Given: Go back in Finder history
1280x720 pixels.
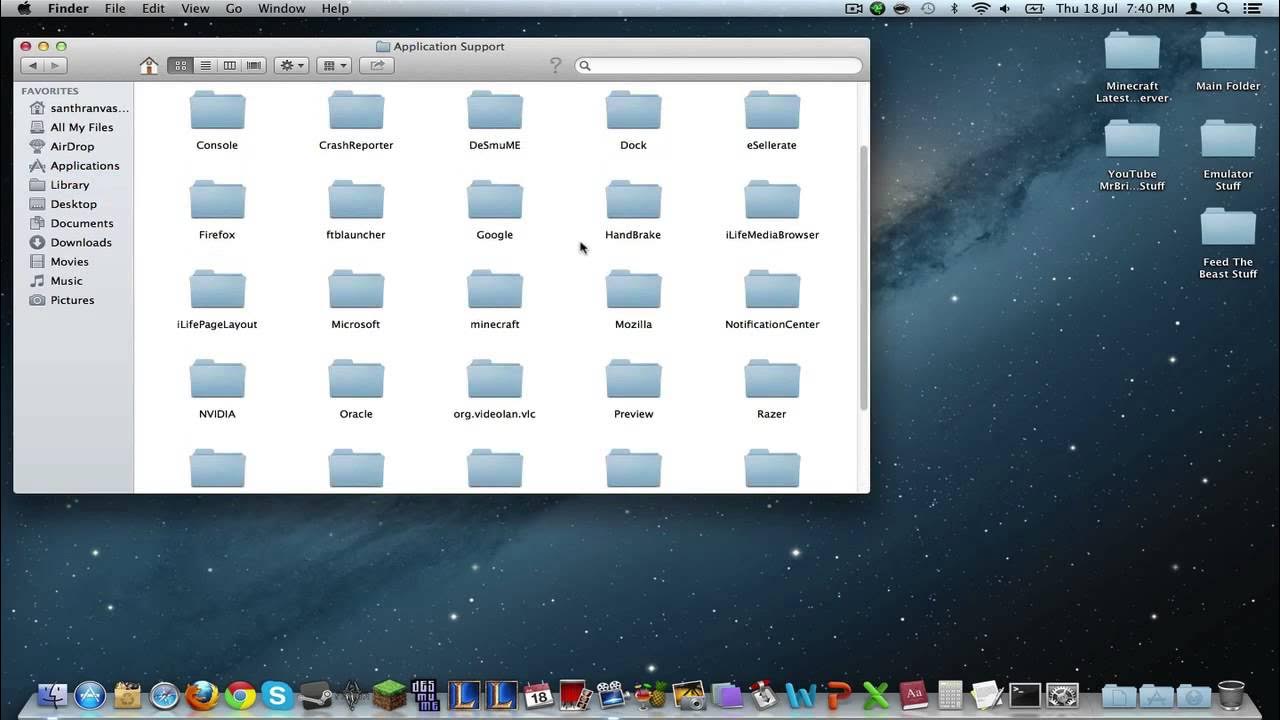Looking at the screenshot, I should 32,65.
